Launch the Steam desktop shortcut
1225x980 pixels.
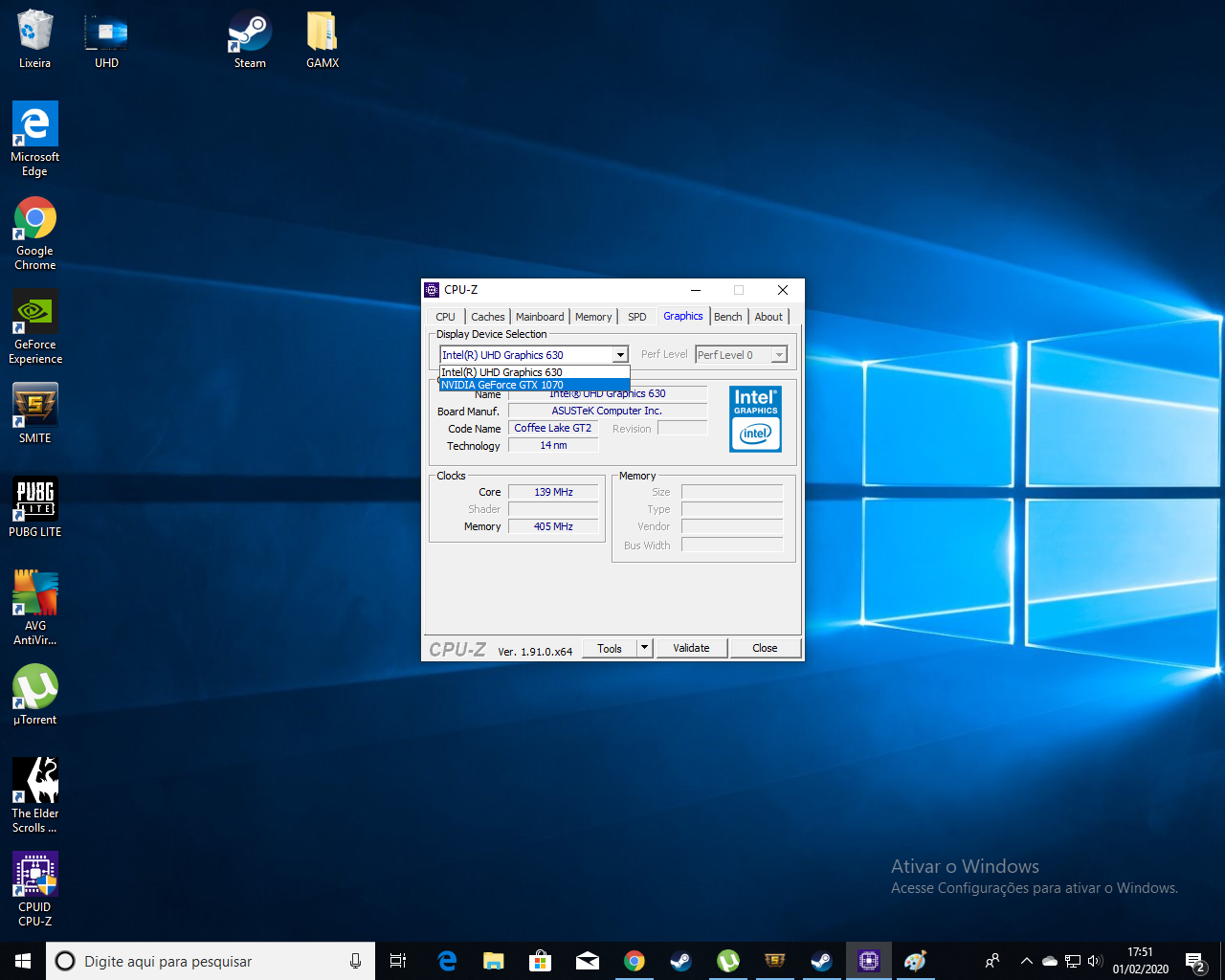point(250,38)
